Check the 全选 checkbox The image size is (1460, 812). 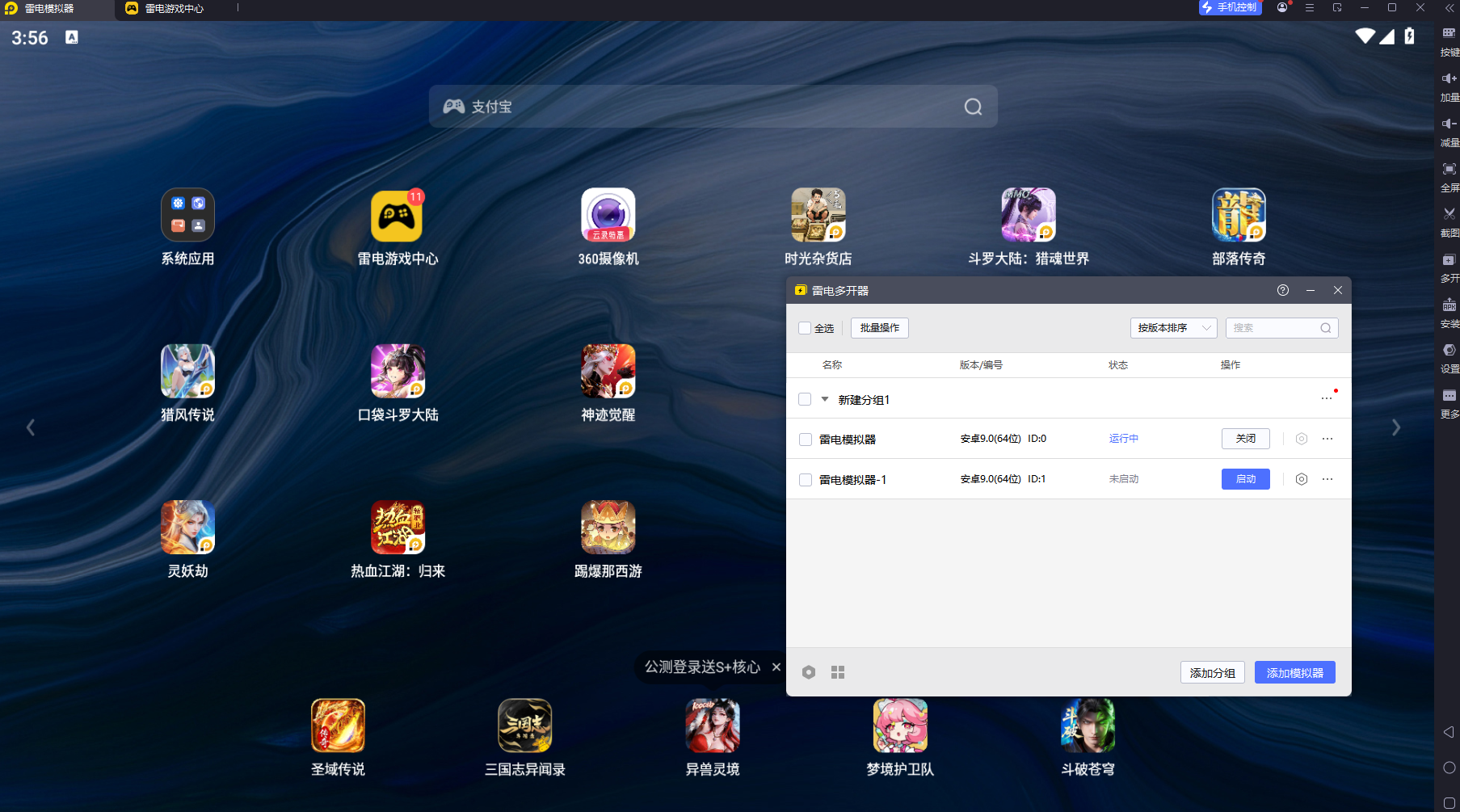[805, 328]
